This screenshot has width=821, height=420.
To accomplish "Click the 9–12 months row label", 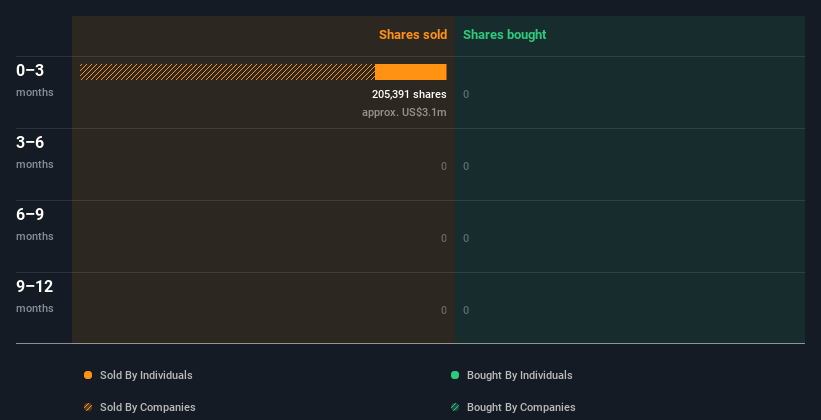I will pos(35,296).
